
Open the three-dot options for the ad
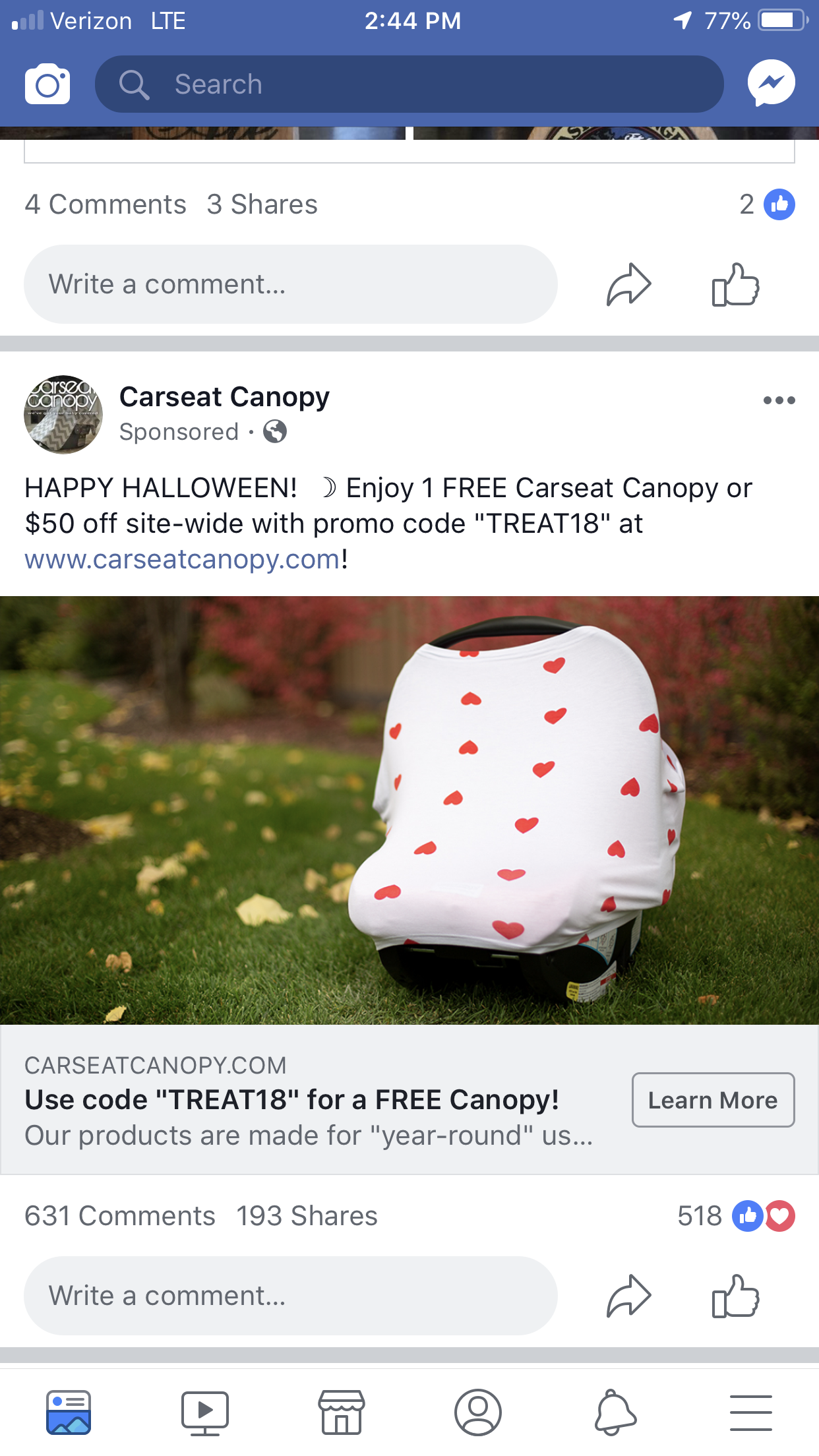coord(779,400)
